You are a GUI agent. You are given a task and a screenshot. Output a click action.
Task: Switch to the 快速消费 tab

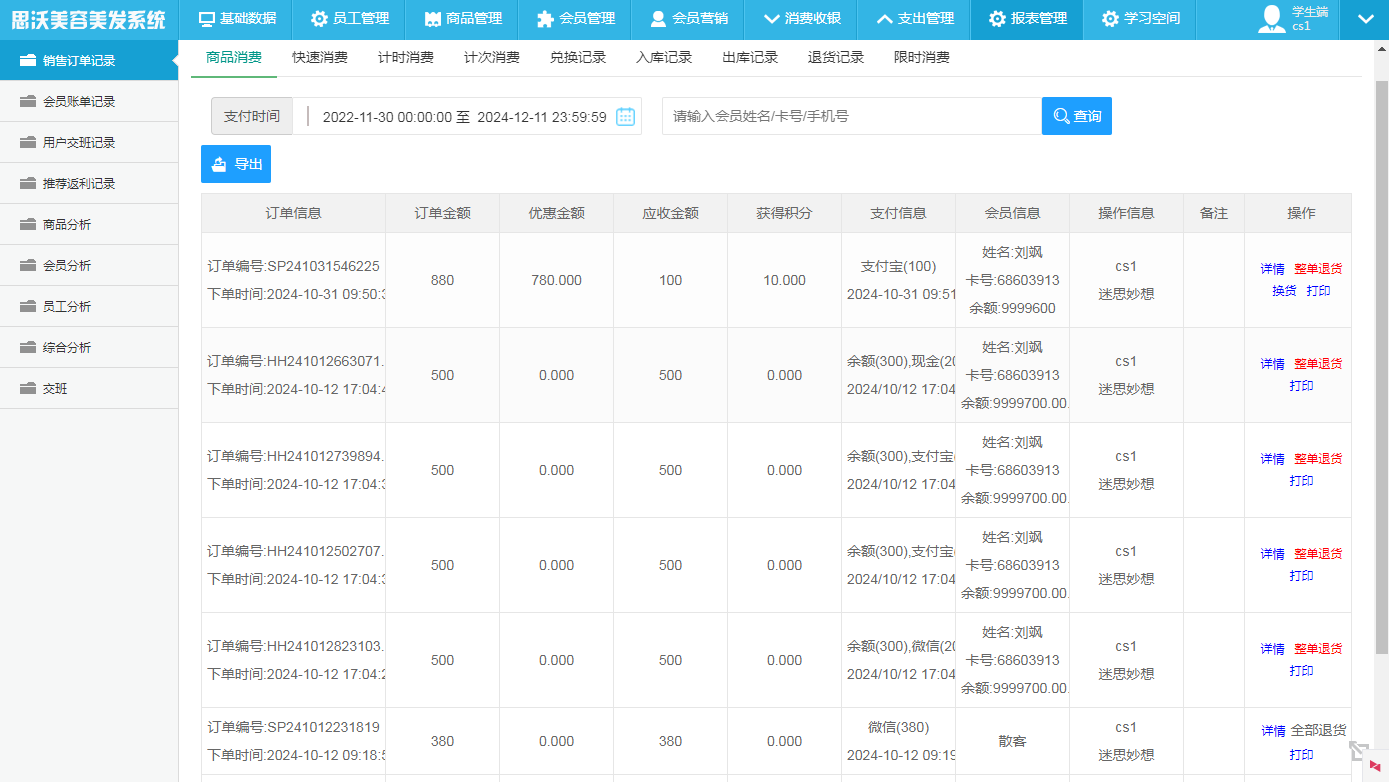320,58
